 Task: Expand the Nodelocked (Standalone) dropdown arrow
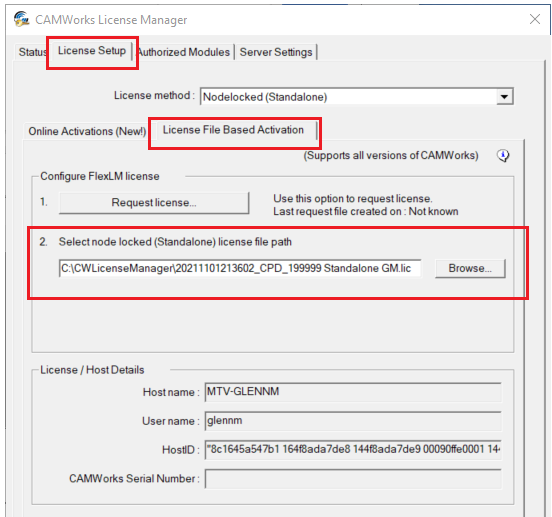pos(504,97)
